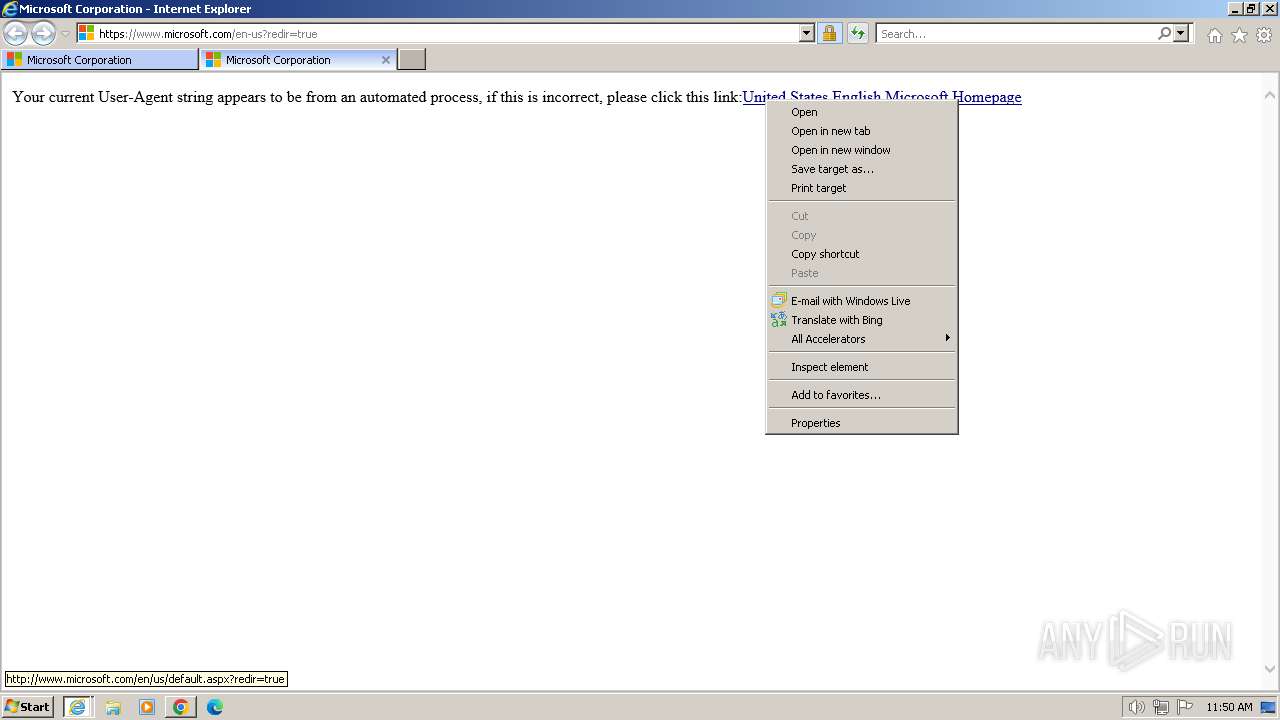The width and height of the screenshot is (1280, 720).
Task: Click the Microsoft site favicon in address bar
Action: 87,33
